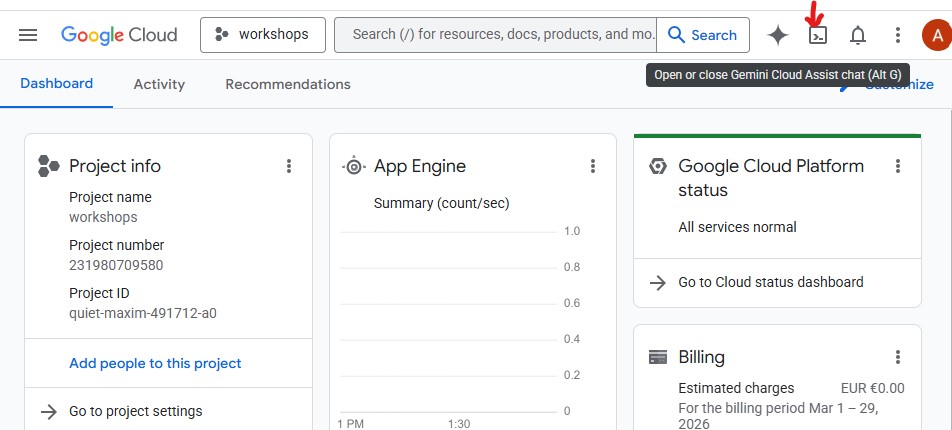Click the 1 PM time axis label
This screenshot has width=952, height=430.
[350, 424]
